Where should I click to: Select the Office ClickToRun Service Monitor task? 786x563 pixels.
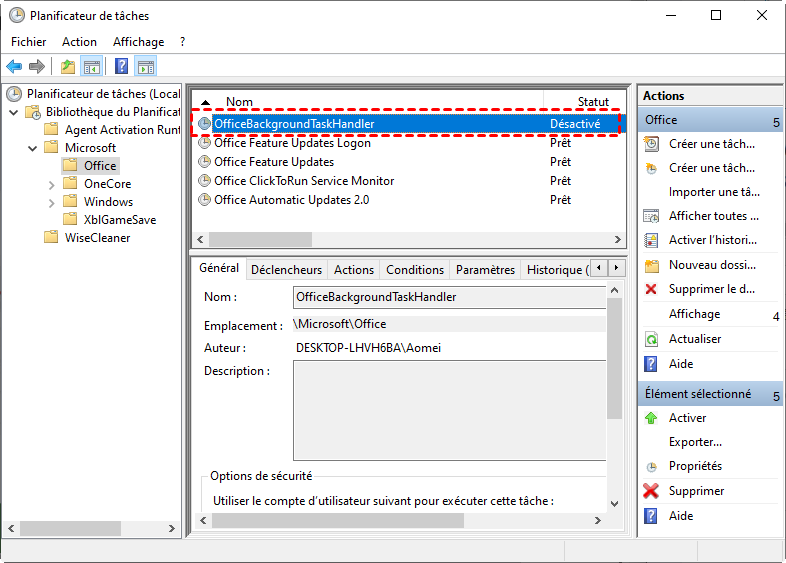pos(304,181)
